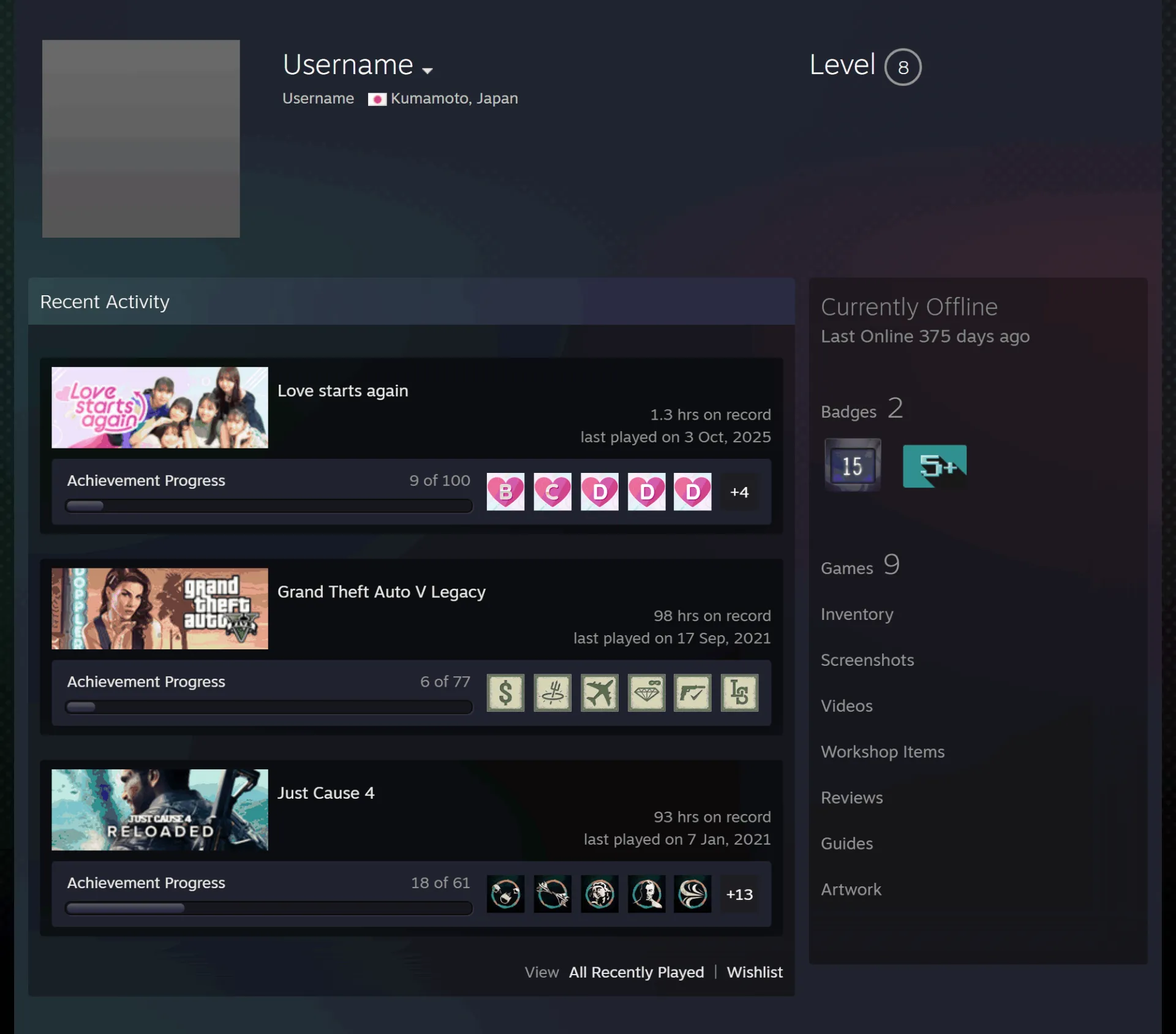Viewport: 1176px width, 1034px height.
Task: Click the cactus GTA V achievement icon
Action: click(x=552, y=693)
